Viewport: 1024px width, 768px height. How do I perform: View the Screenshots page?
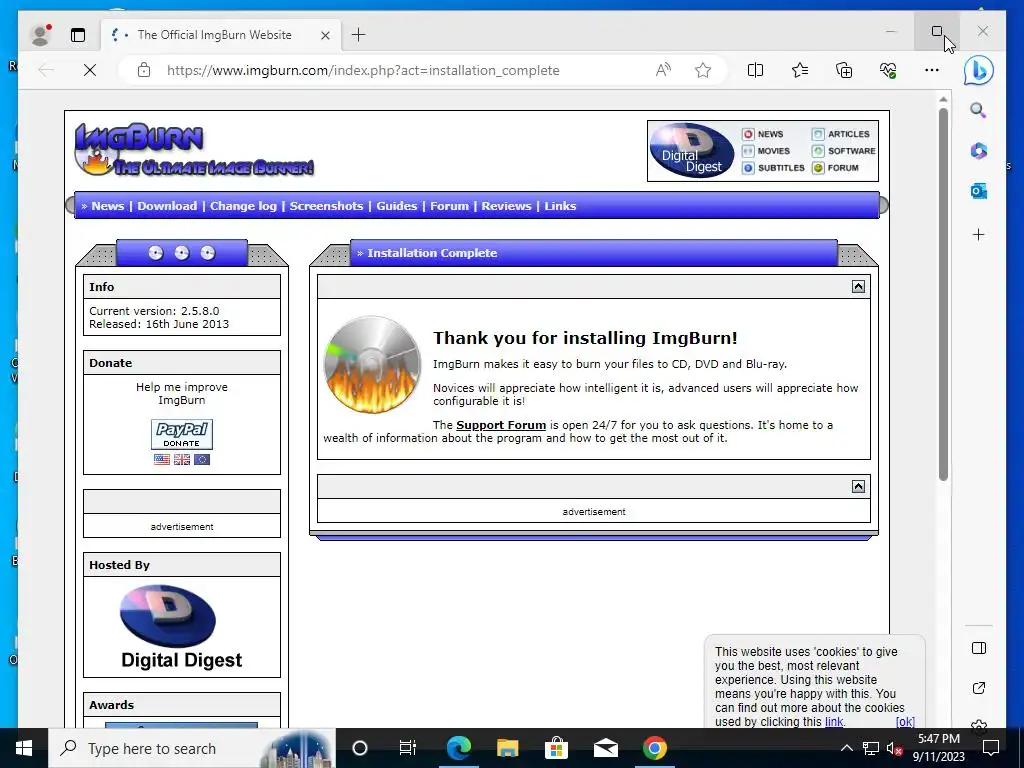coord(326,206)
